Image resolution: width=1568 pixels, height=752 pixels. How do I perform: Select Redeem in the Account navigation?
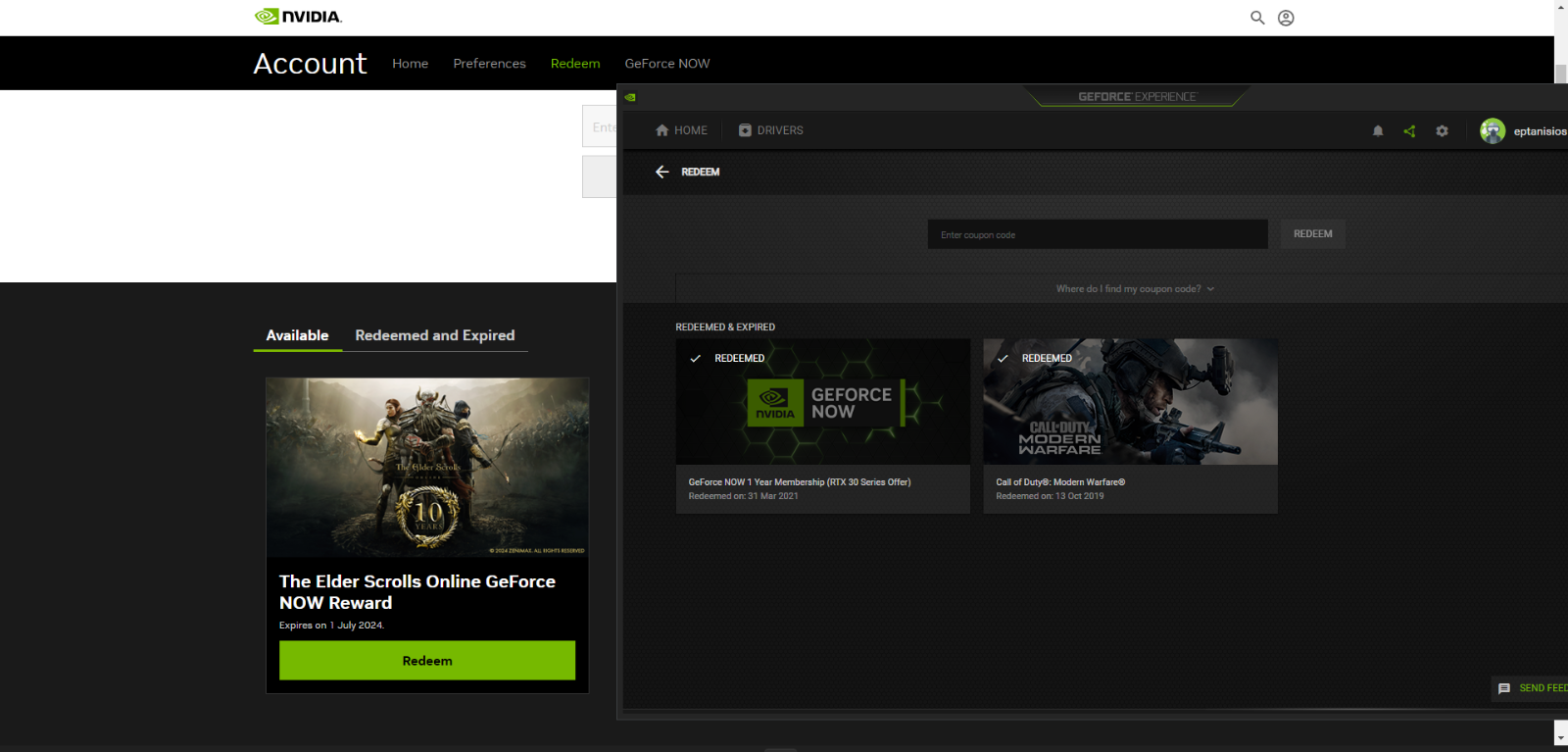[575, 63]
